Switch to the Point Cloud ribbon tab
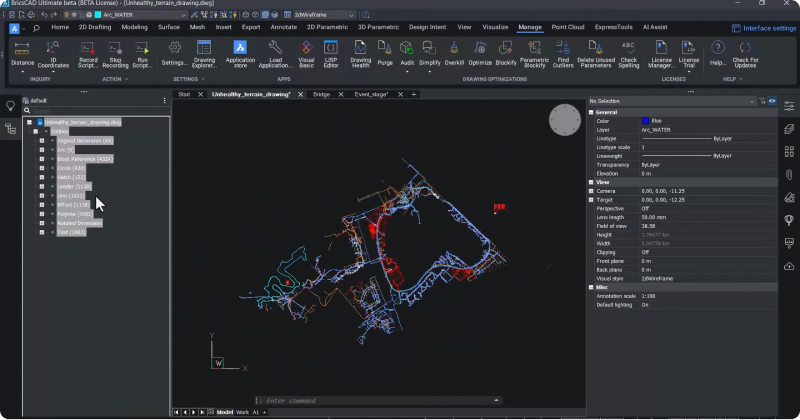 click(x=568, y=27)
